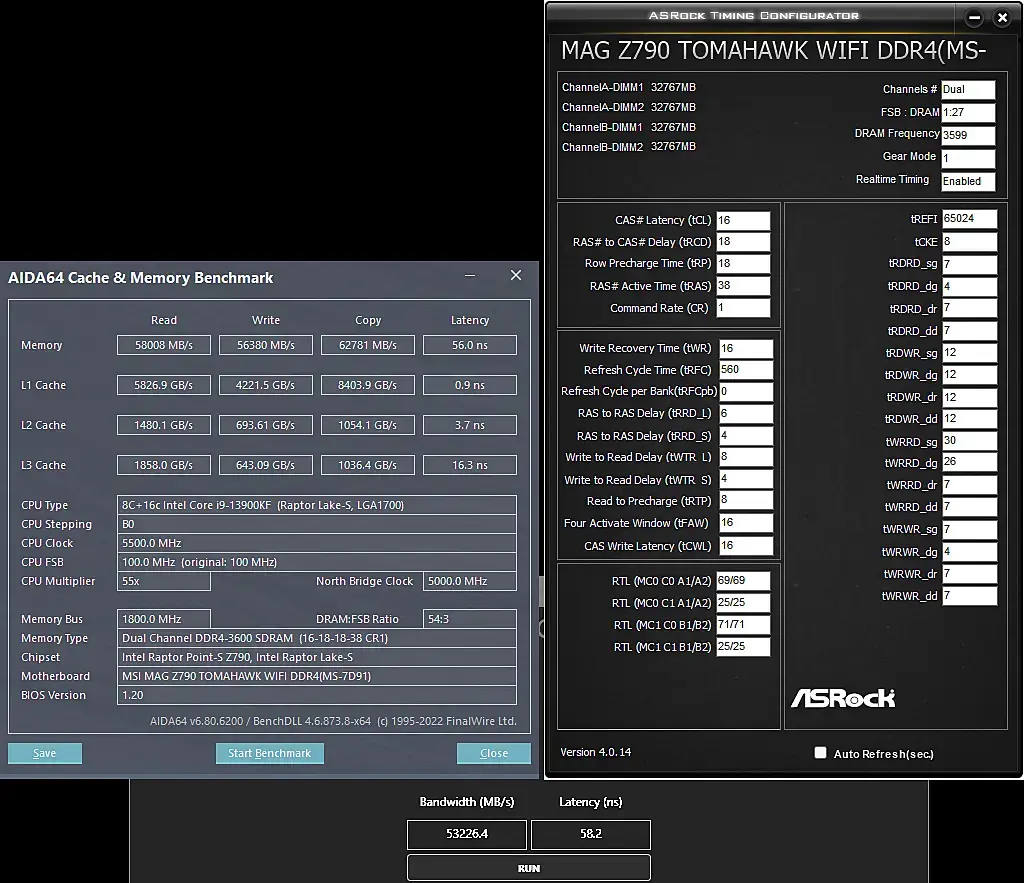This screenshot has width=1024, height=883.
Task: Click the CPU Clock 5500.0 MHz field
Action: 317,543
